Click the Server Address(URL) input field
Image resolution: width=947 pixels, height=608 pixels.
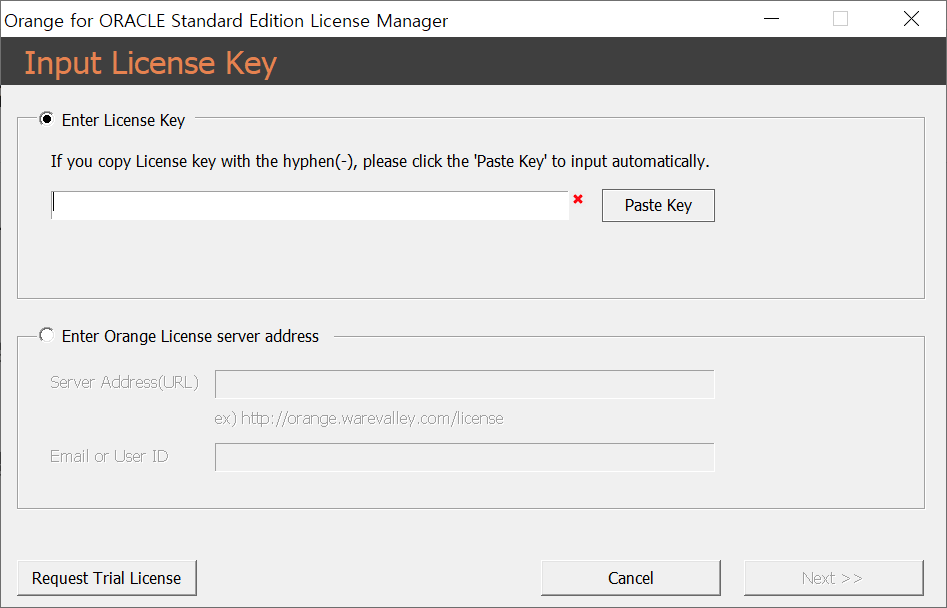click(x=464, y=384)
